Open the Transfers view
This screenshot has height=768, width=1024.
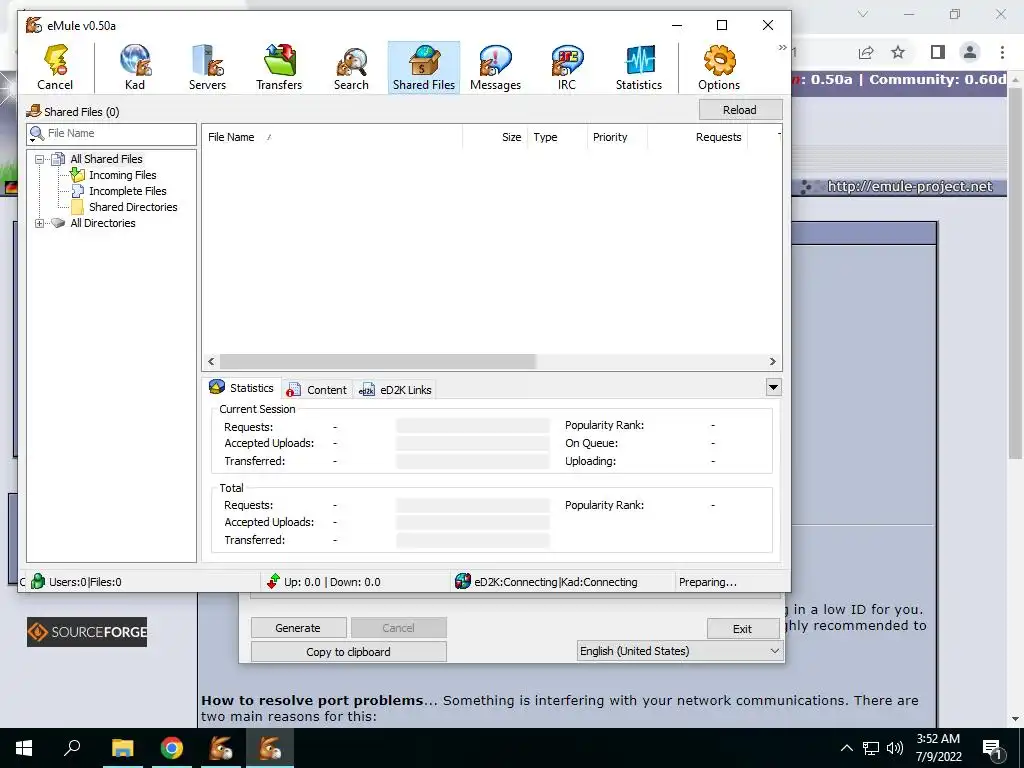point(280,67)
